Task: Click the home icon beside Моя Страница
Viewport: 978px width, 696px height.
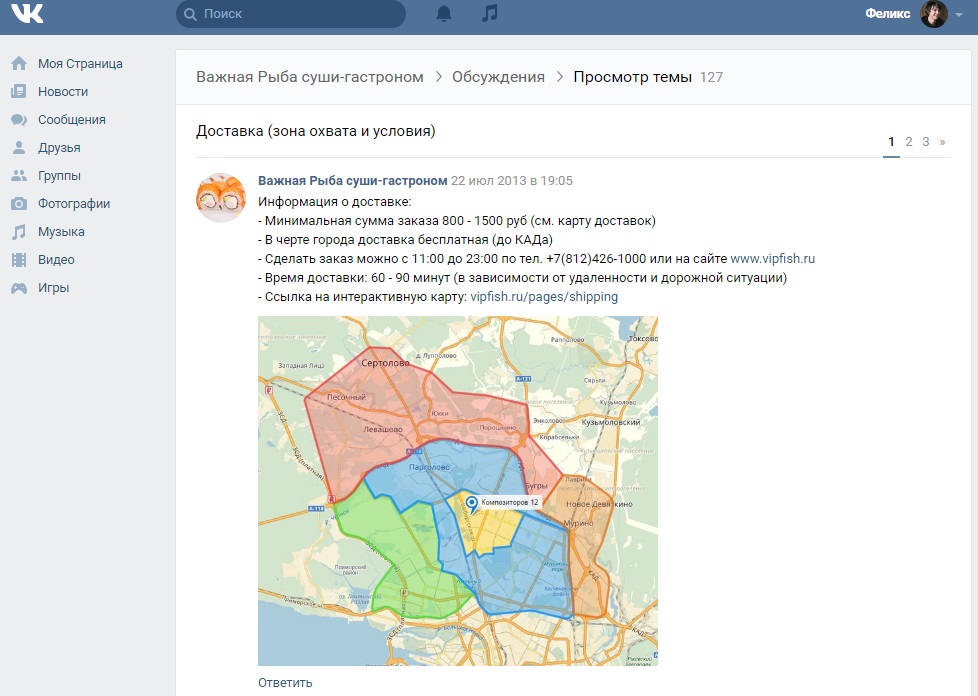Action: tap(19, 64)
